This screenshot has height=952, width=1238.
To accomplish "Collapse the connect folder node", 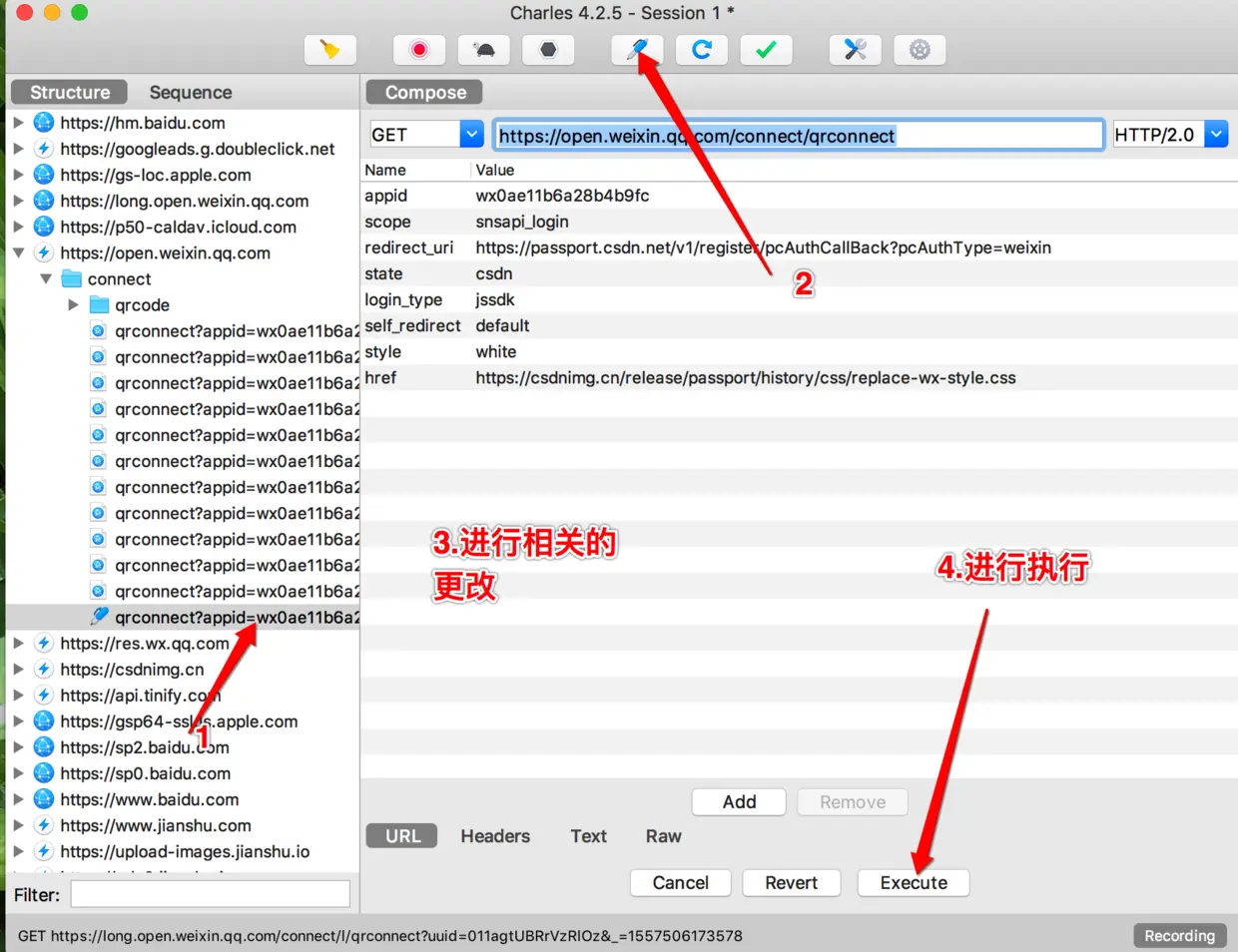I will [x=46, y=278].
